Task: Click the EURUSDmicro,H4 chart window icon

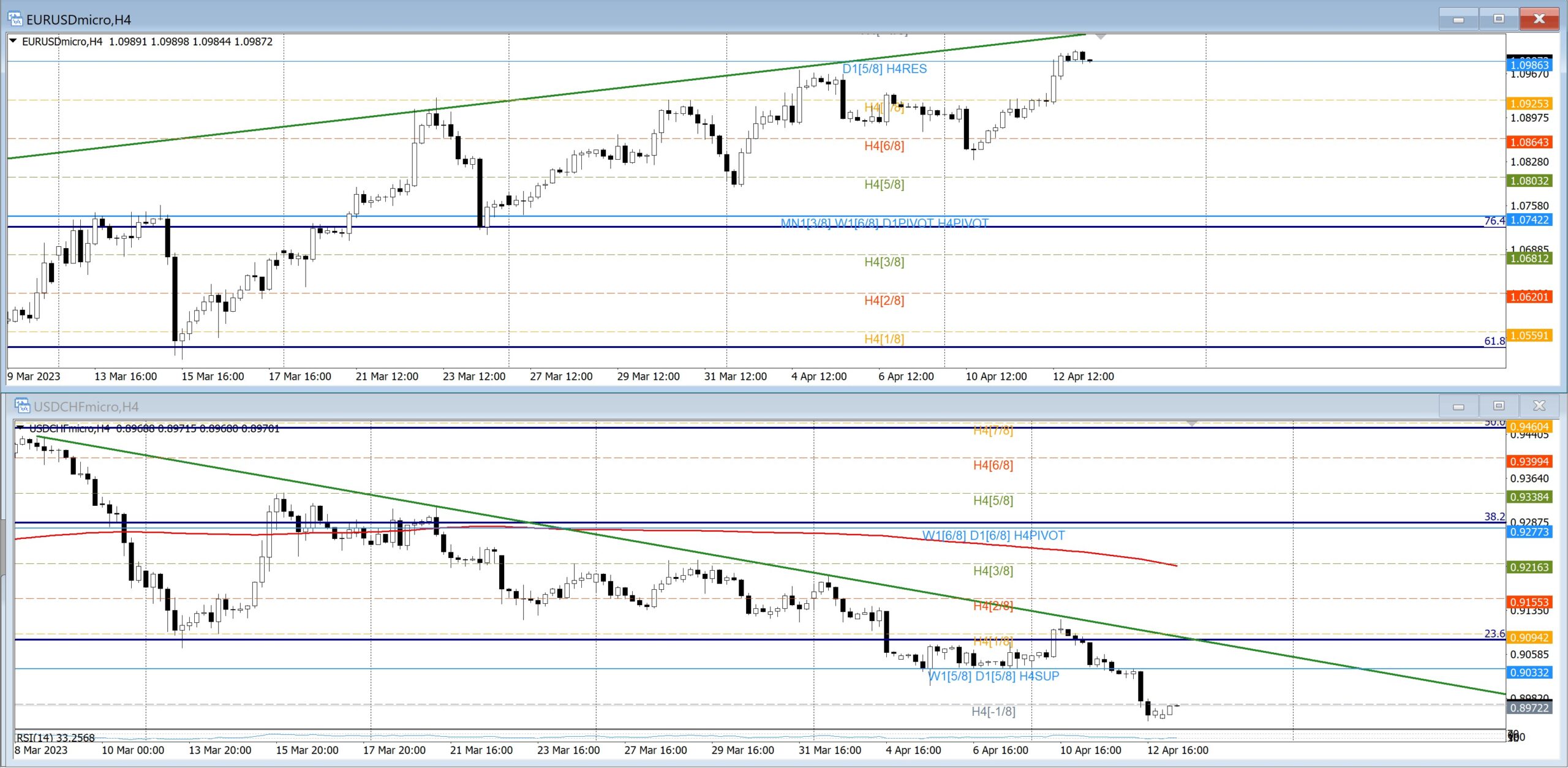Action: click(15, 19)
